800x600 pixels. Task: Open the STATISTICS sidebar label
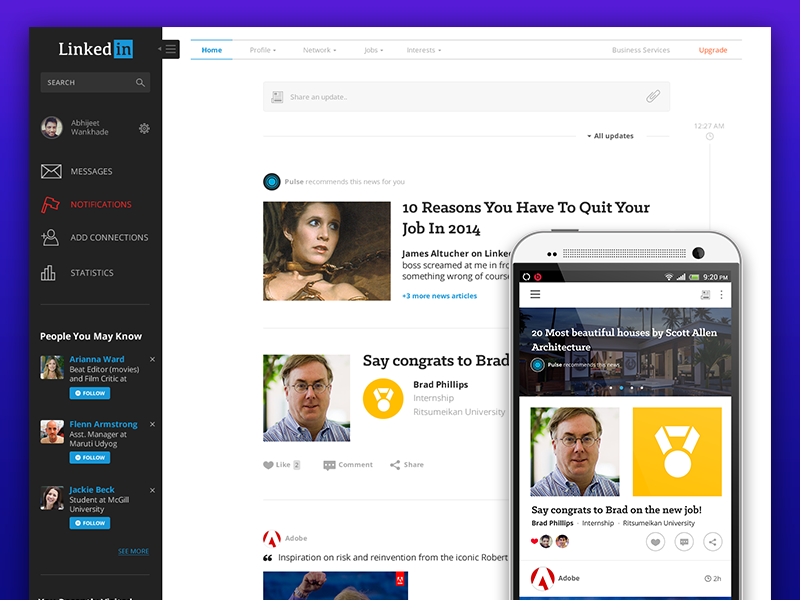(92, 273)
